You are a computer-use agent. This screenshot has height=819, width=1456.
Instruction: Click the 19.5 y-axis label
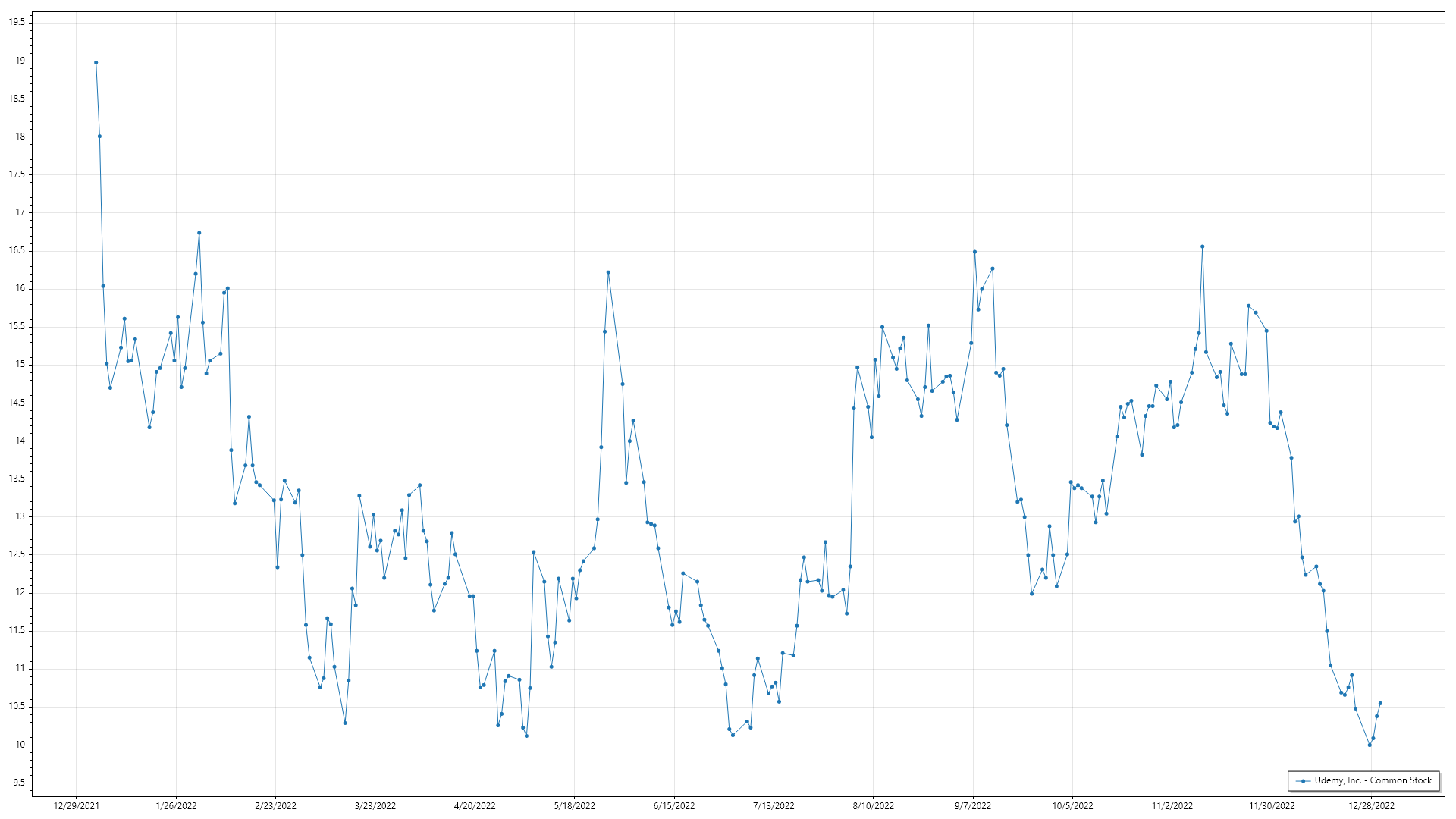click(17, 23)
